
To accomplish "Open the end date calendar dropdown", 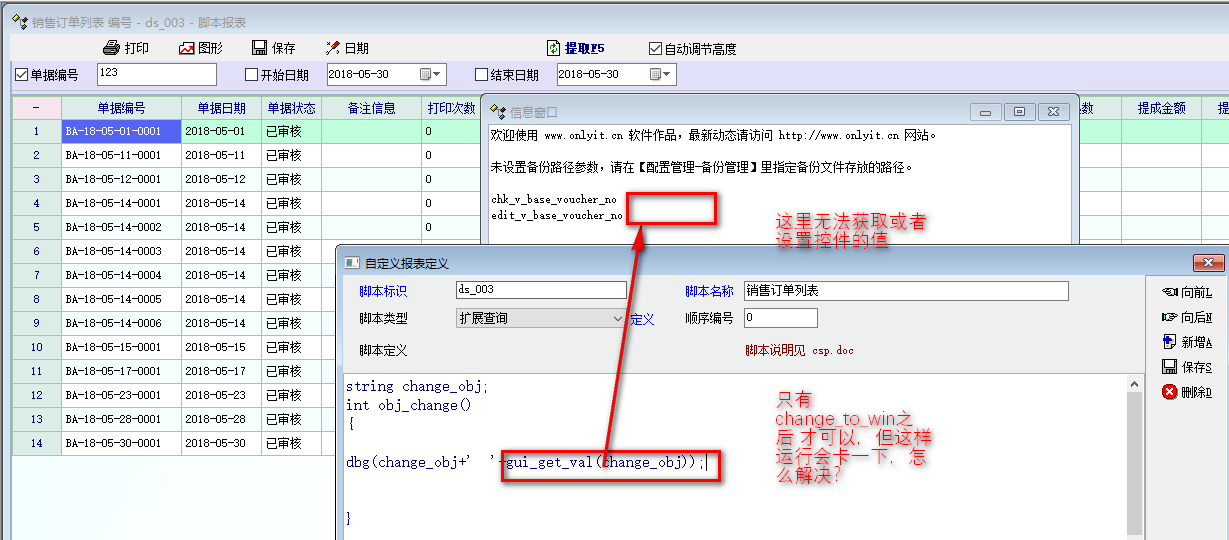I will point(660,75).
